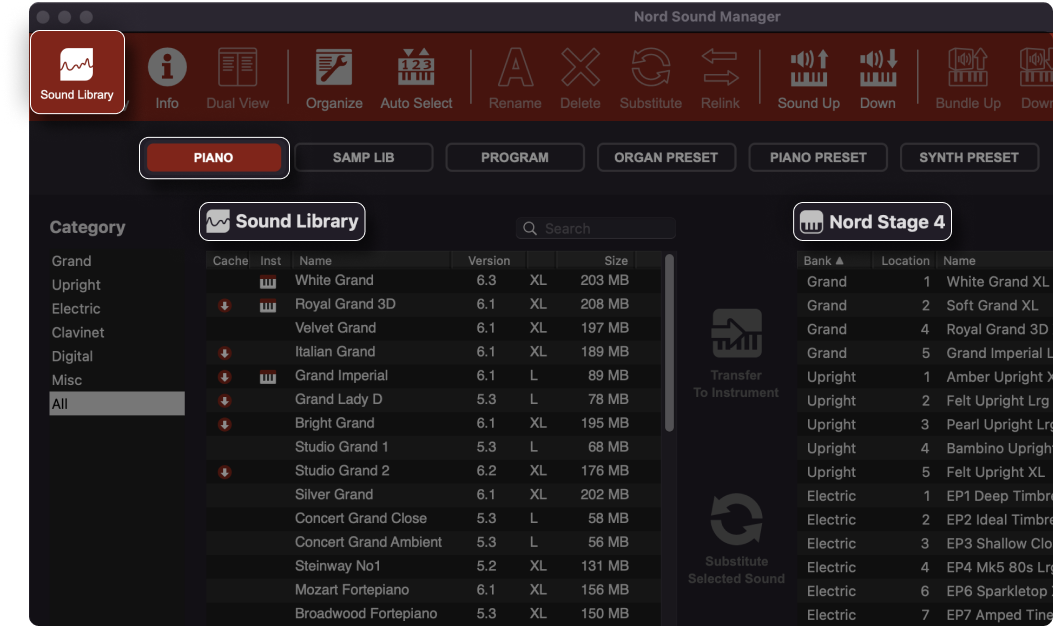Focus the Search field
The height and width of the screenshot is (626, 1053).
pyautogui.click(x=596, y=228)
